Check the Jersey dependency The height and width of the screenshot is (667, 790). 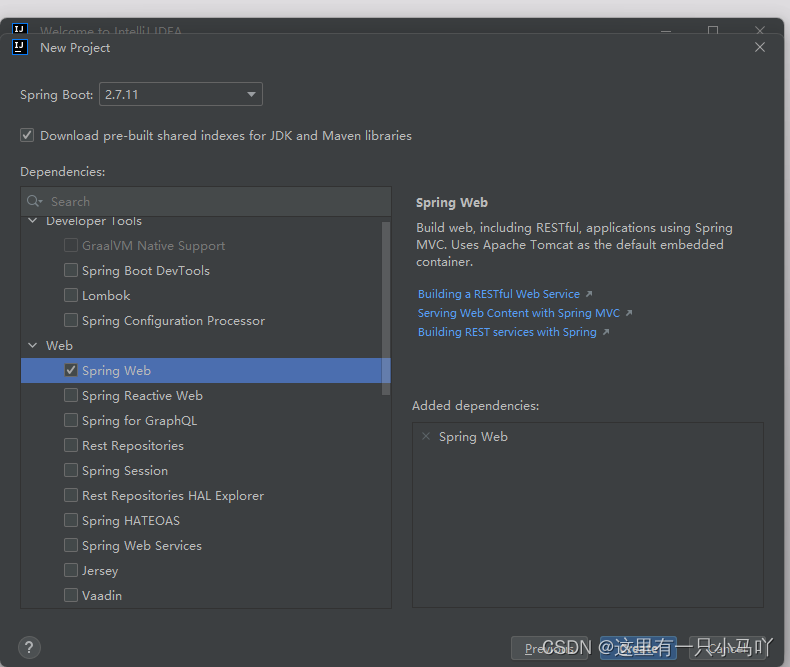point(71,570)
